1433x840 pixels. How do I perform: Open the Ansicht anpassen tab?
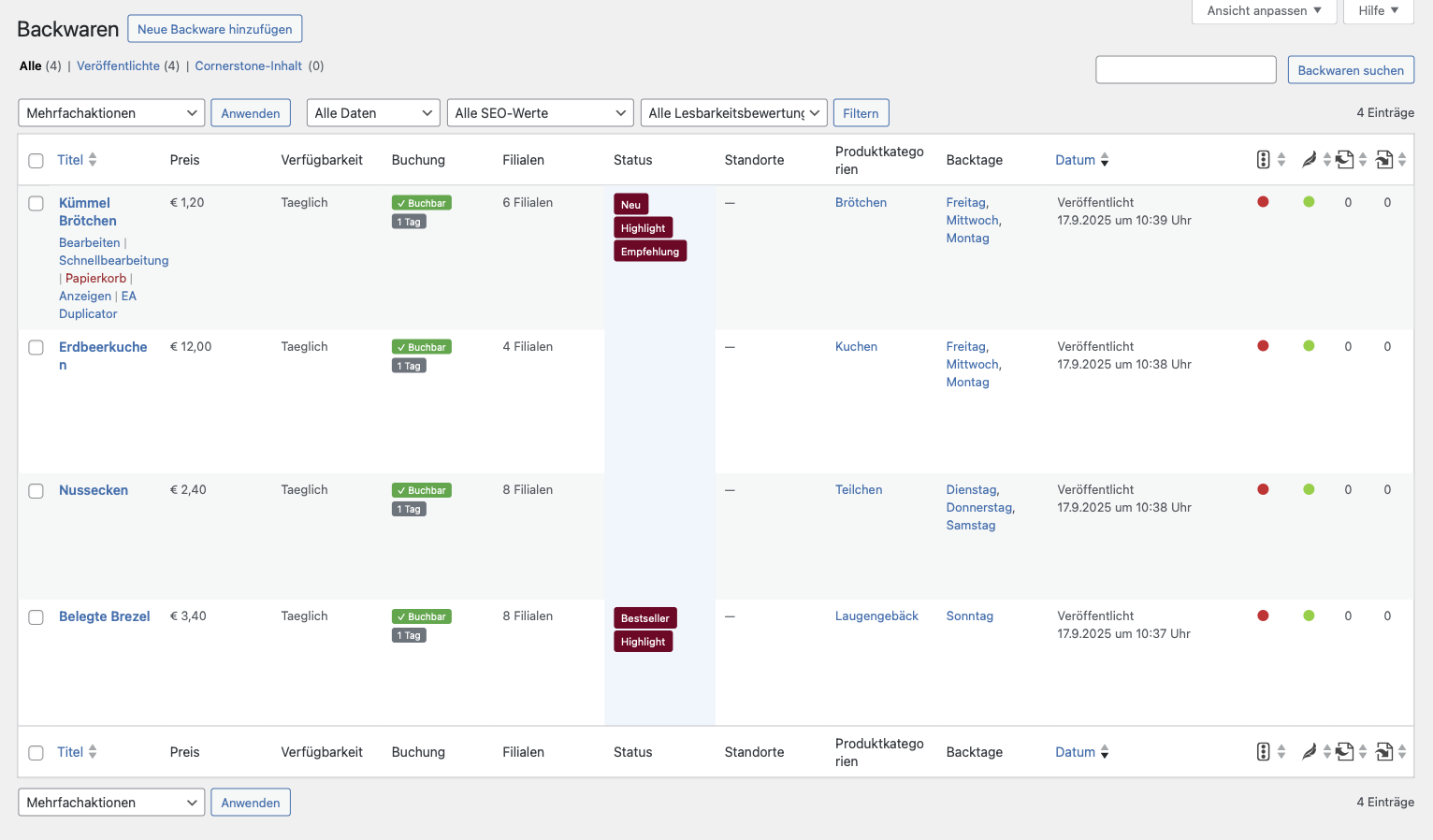point(1263,11)
